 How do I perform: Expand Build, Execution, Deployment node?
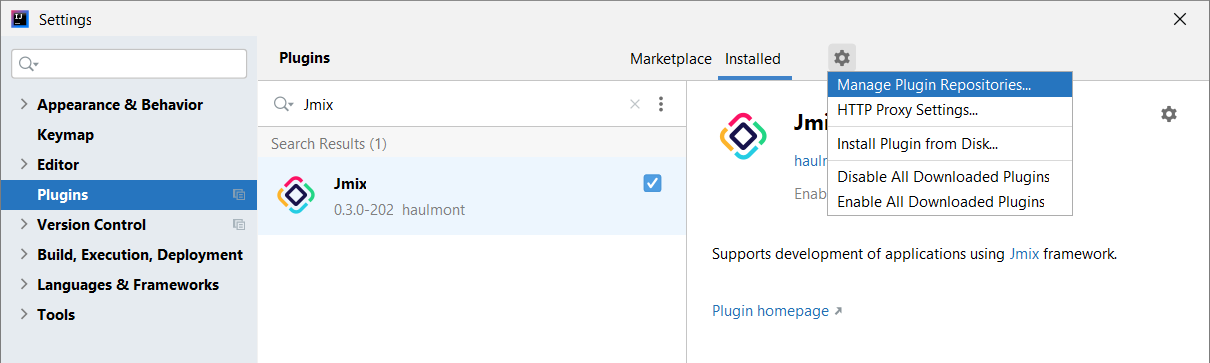tap(24, 255)
